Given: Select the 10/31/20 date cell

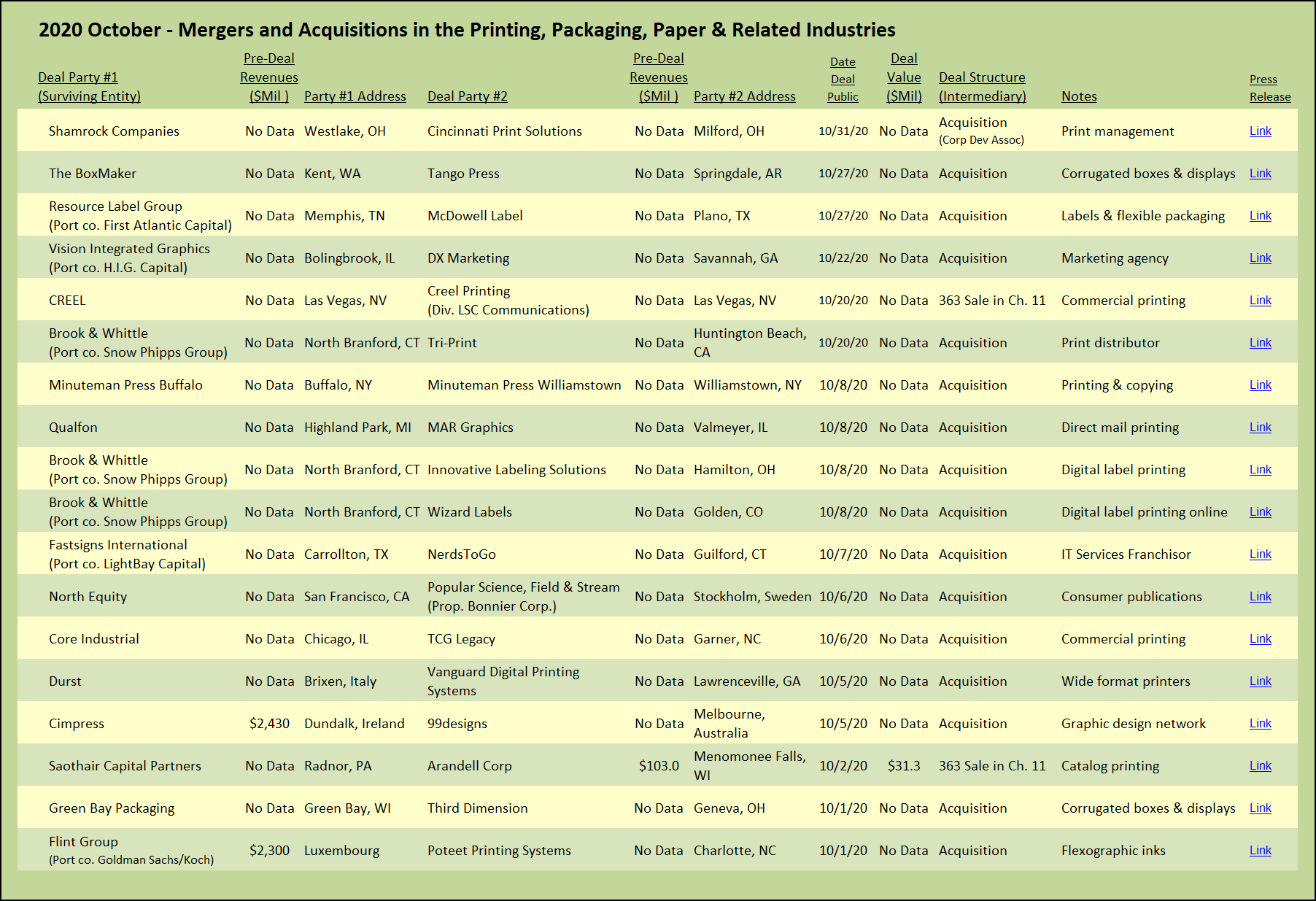Looking at the screenshot, I should 843,131.
